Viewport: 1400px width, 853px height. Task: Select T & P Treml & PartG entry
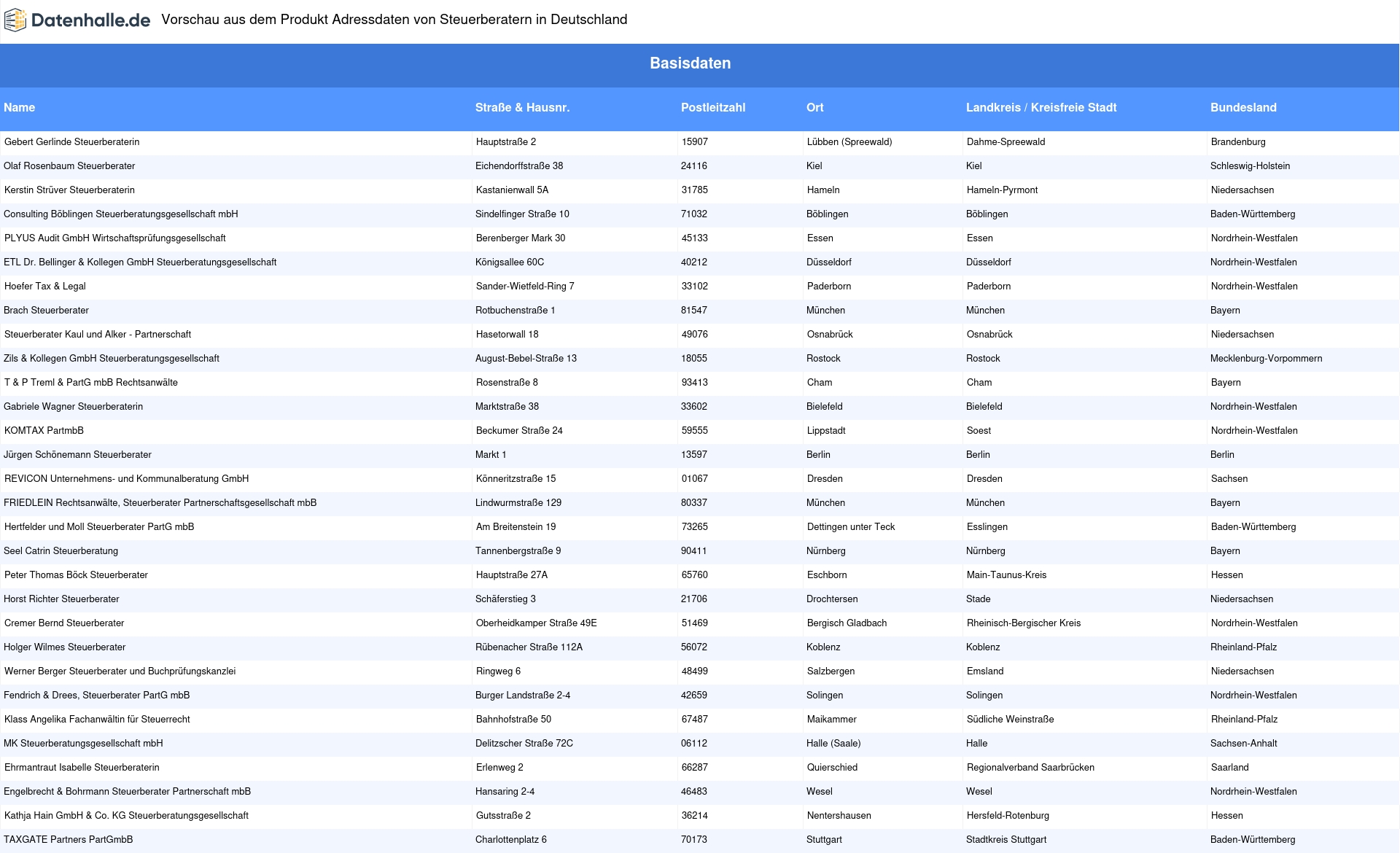[91, 383]
